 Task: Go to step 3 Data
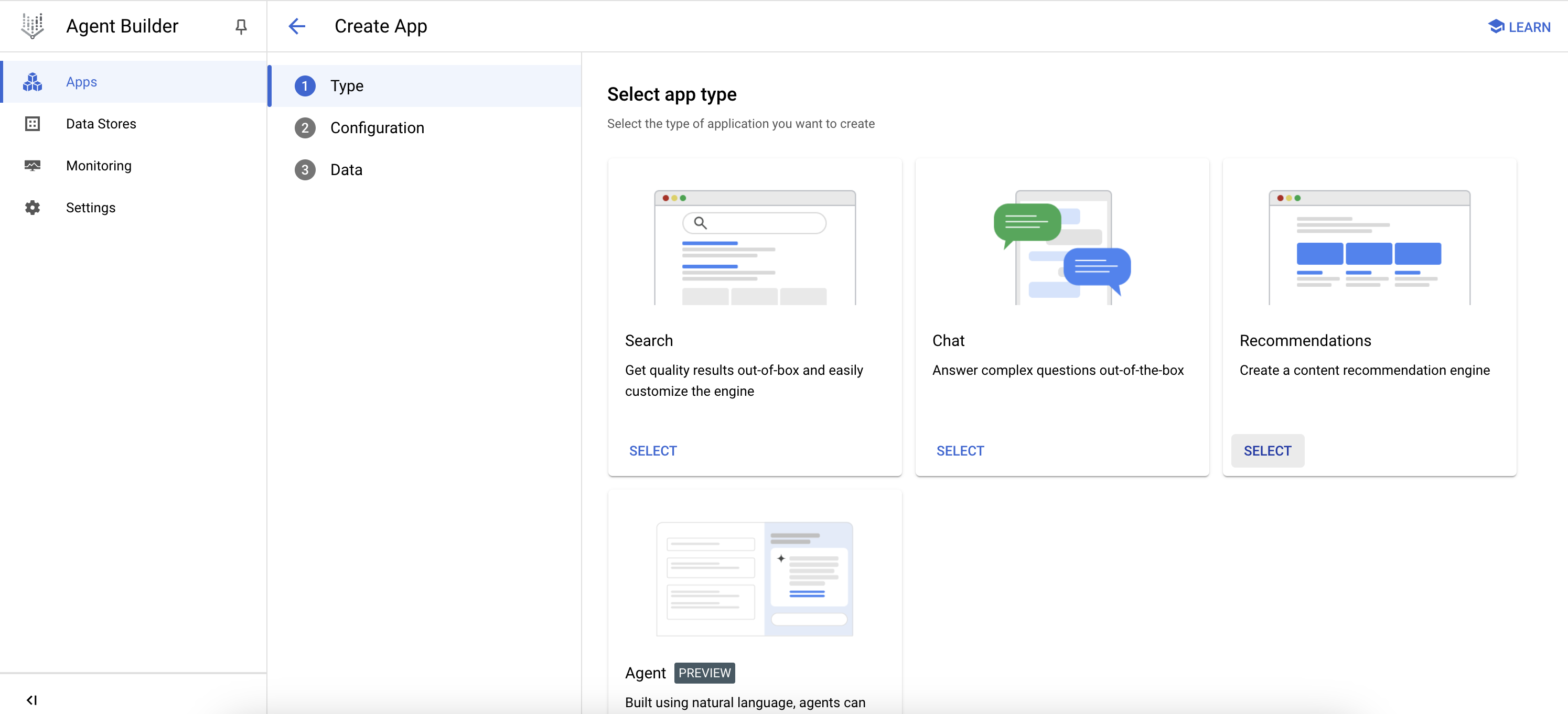[x=346, y=170]
